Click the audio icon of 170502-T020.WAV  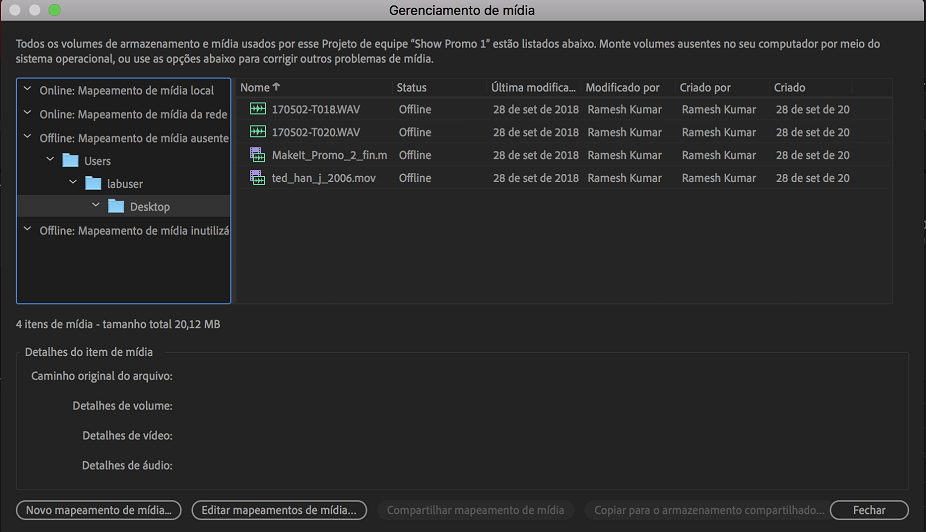coord(257,132)
